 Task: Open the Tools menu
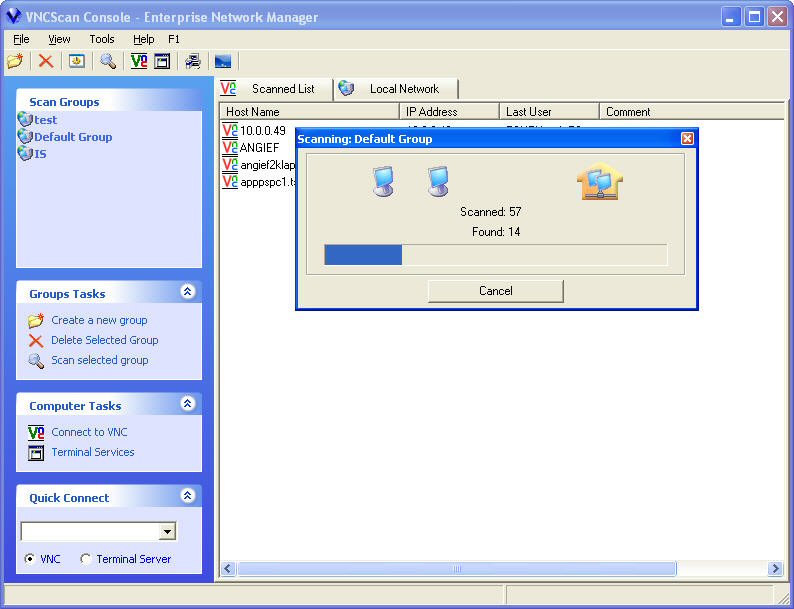(x=102, y=39)
